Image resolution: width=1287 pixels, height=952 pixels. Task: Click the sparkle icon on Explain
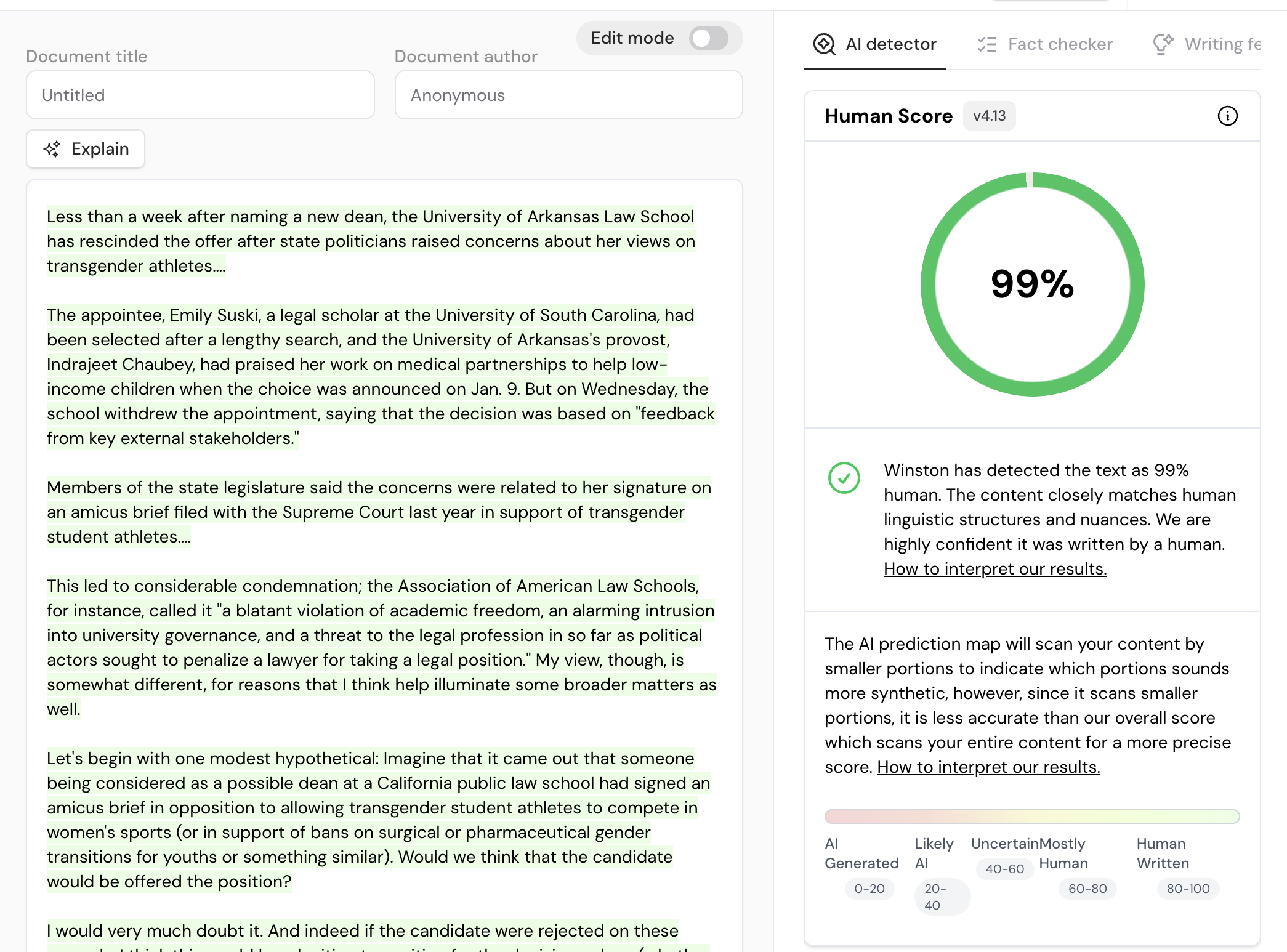[52, 149]
